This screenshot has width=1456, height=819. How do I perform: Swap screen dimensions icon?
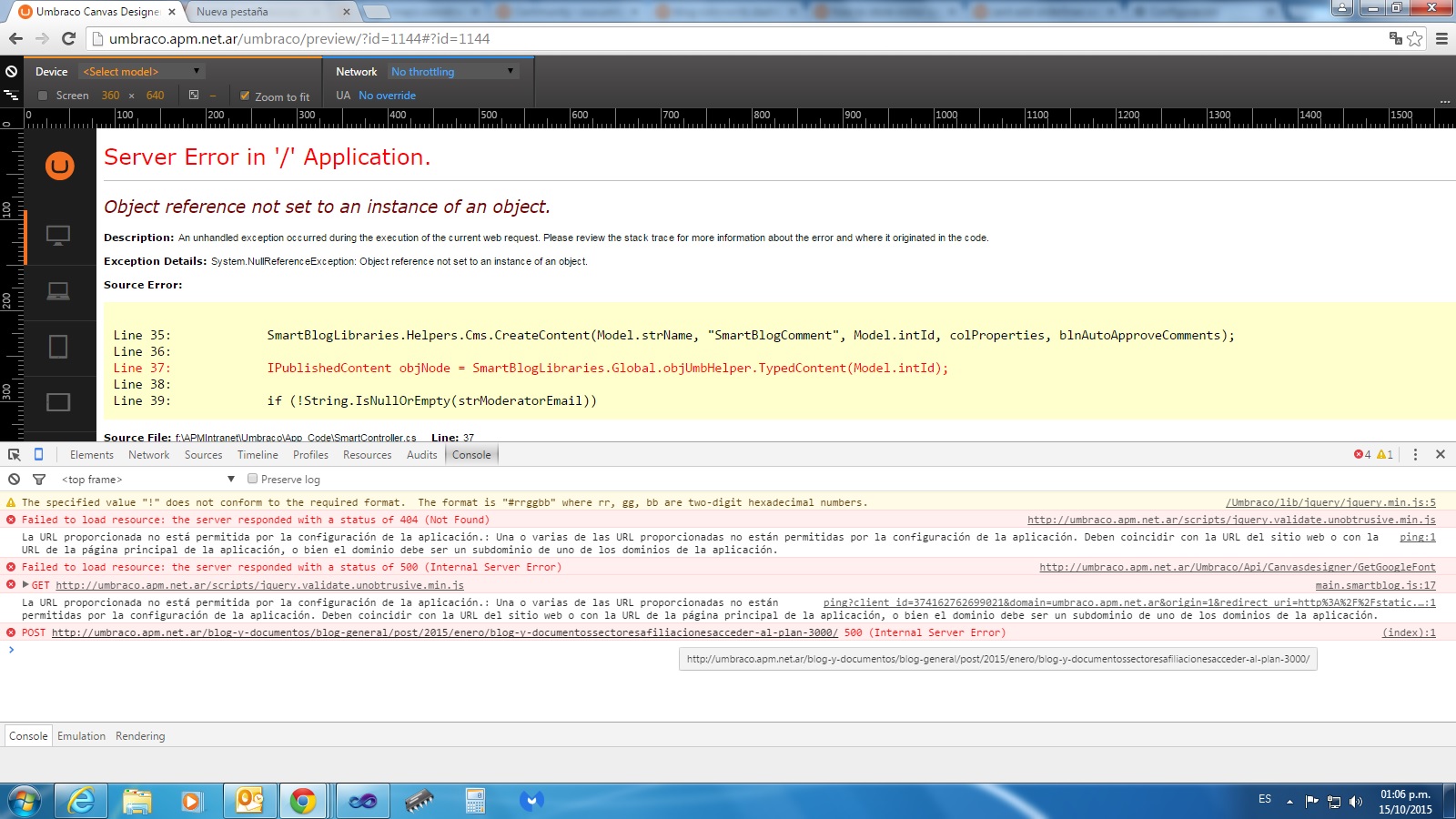194,95
